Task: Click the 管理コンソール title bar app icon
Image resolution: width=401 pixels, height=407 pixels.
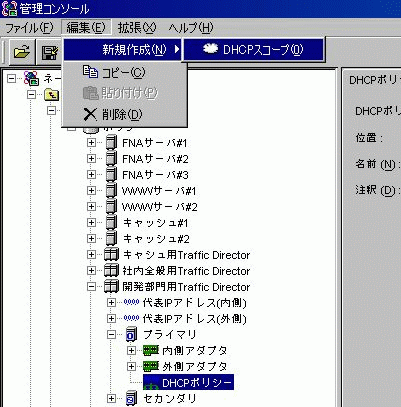Action: [9, 8]
